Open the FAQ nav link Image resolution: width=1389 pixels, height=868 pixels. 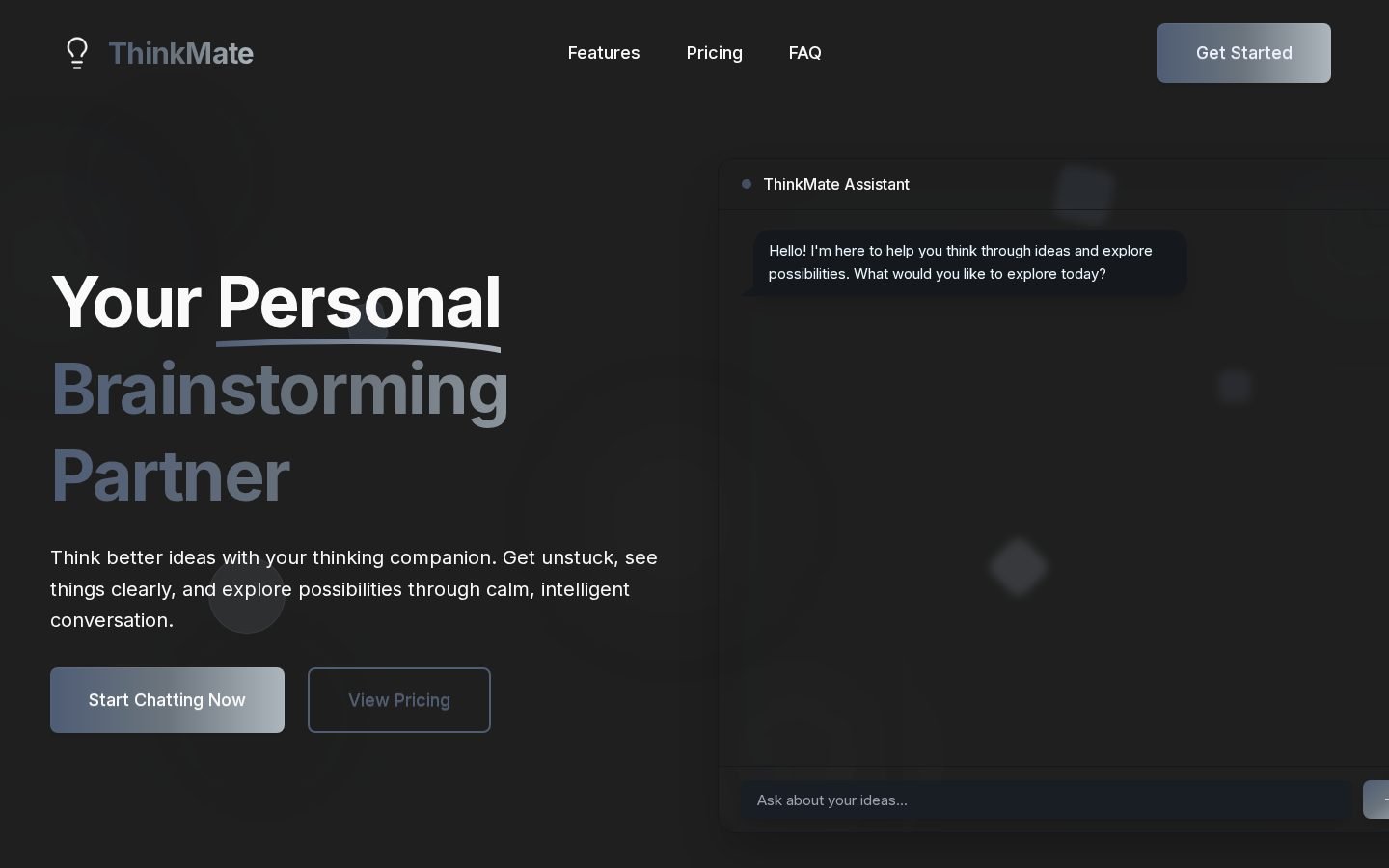(805, 53)
